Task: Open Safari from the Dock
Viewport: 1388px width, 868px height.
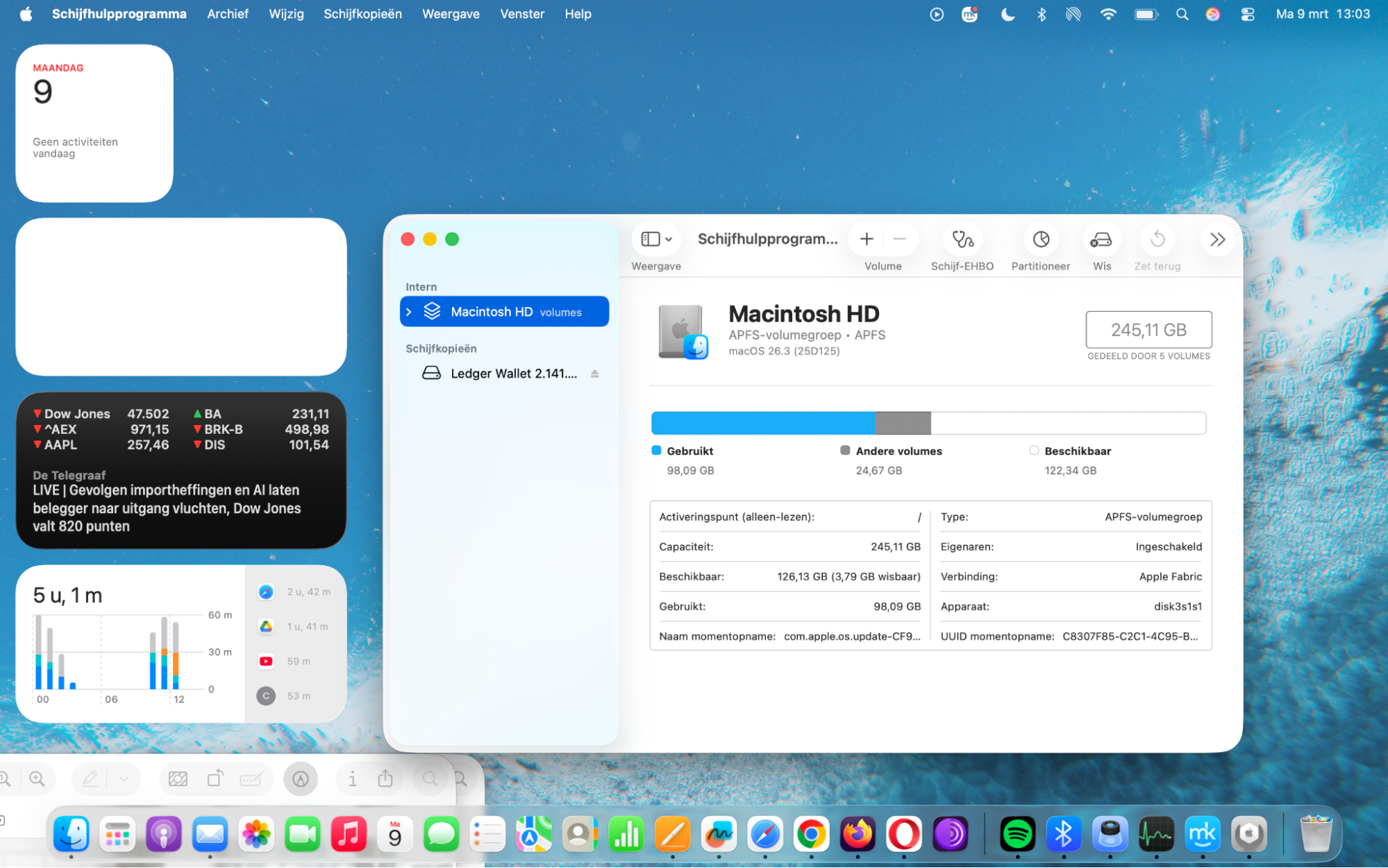Action: (x=765, y=834)
